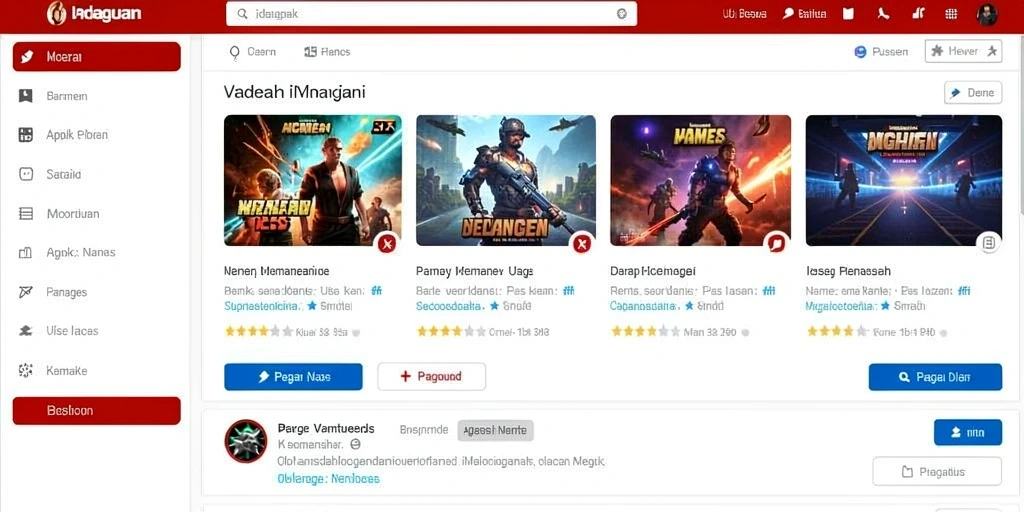The image size is (1024, 512).
Task: Switch to the 'Hanos' tab
Action: tap(327, 52)
